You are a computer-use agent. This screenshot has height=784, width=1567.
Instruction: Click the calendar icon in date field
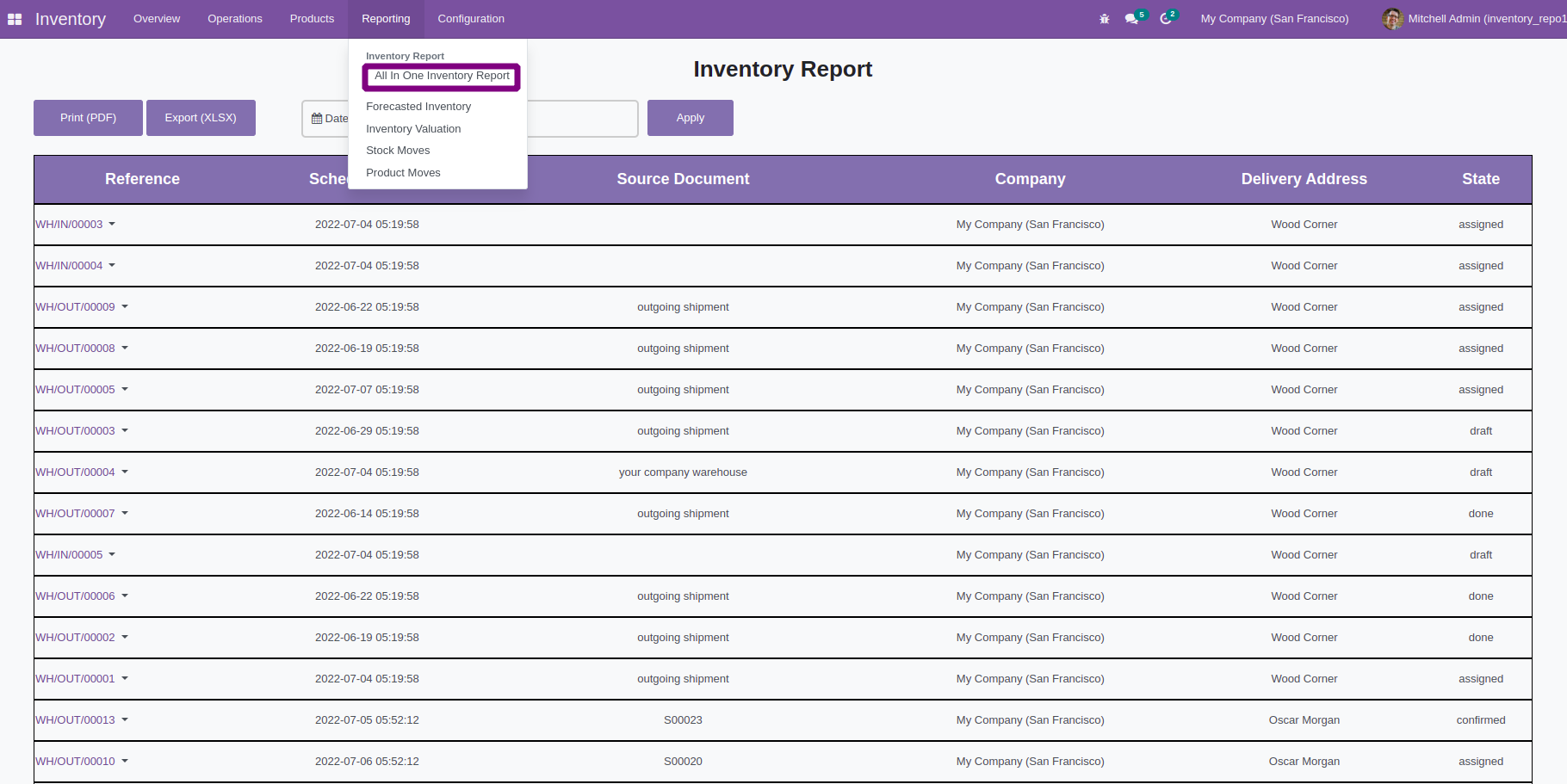317,119
